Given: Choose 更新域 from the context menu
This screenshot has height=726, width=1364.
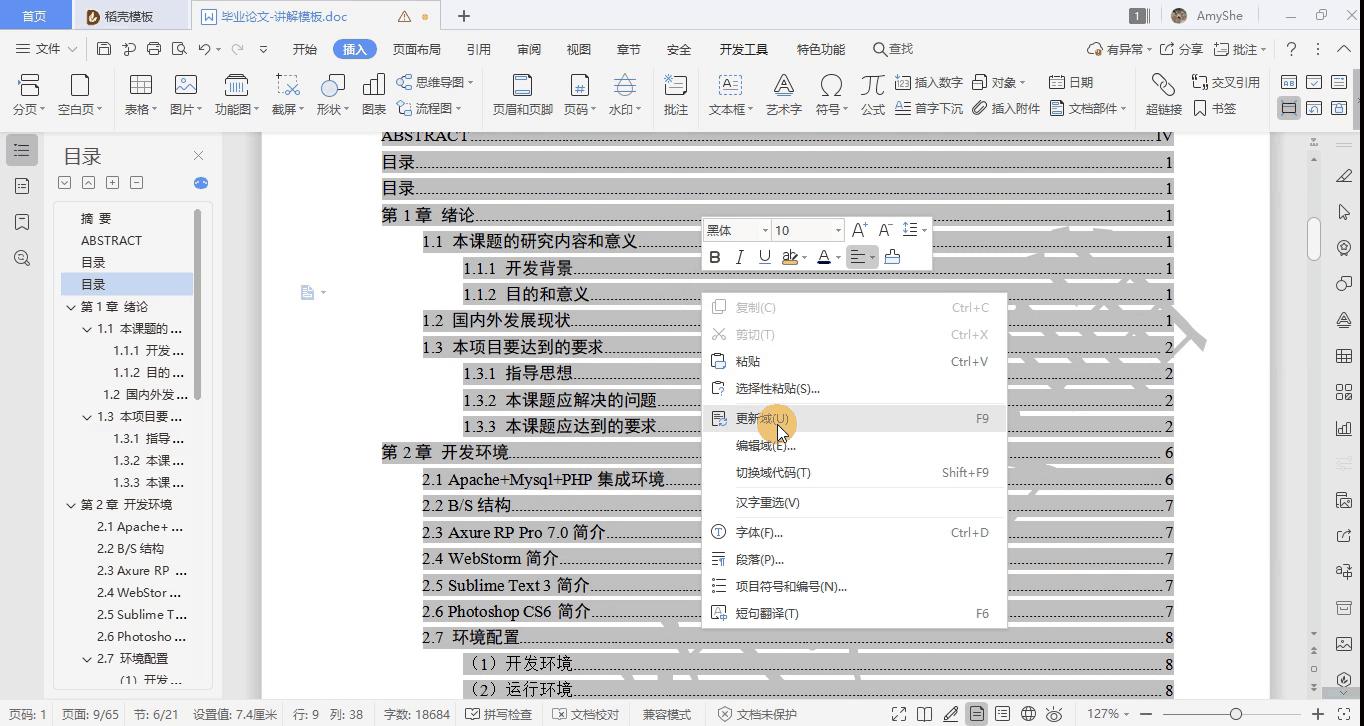Looking at the screenshot, I should click(762, 418).
